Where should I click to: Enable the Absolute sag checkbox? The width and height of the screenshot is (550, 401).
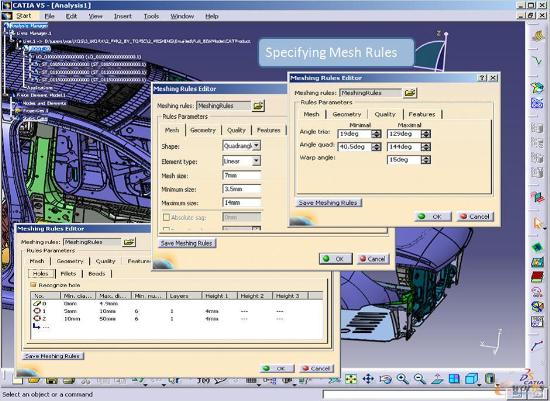coord(166,218)
